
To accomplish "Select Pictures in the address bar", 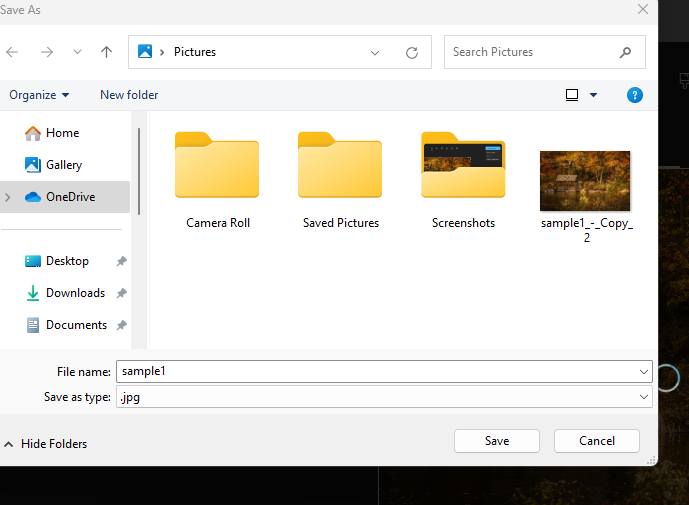I will 195,52.
